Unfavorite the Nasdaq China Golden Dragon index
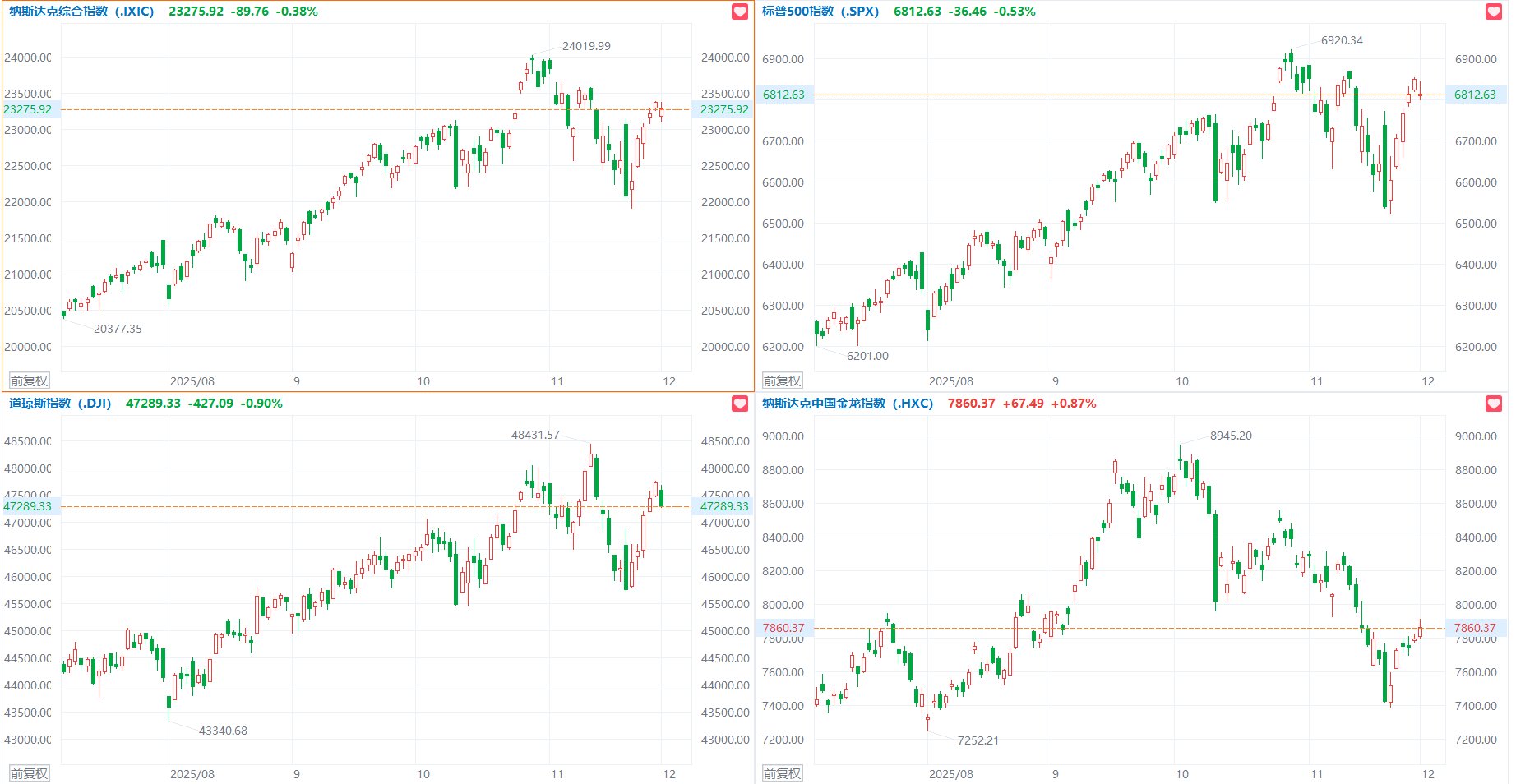1516x784 pixels. [x=1494, y=404]
